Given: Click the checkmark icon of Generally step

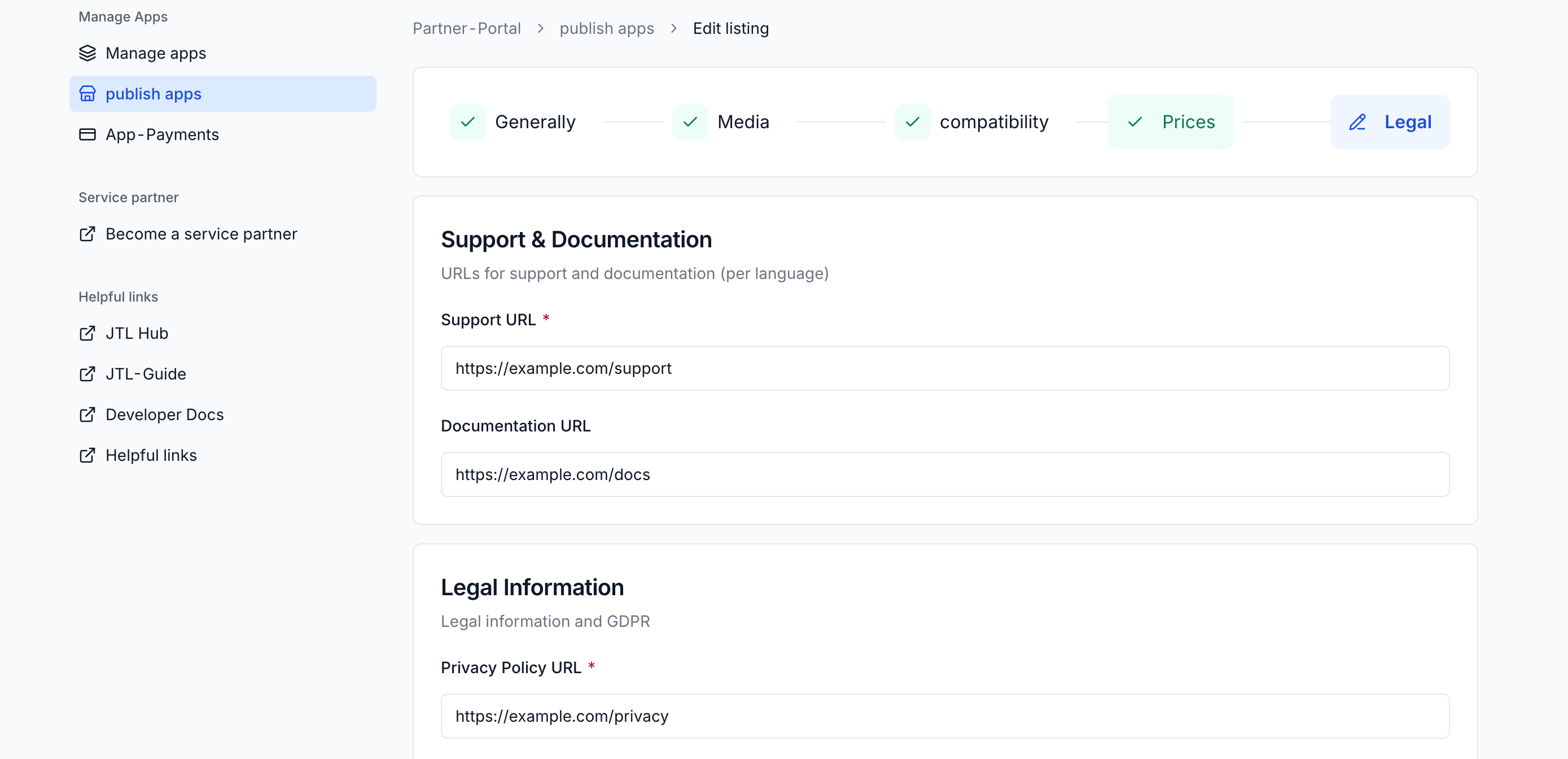Looking at the screenshot, I should point(467,122).
